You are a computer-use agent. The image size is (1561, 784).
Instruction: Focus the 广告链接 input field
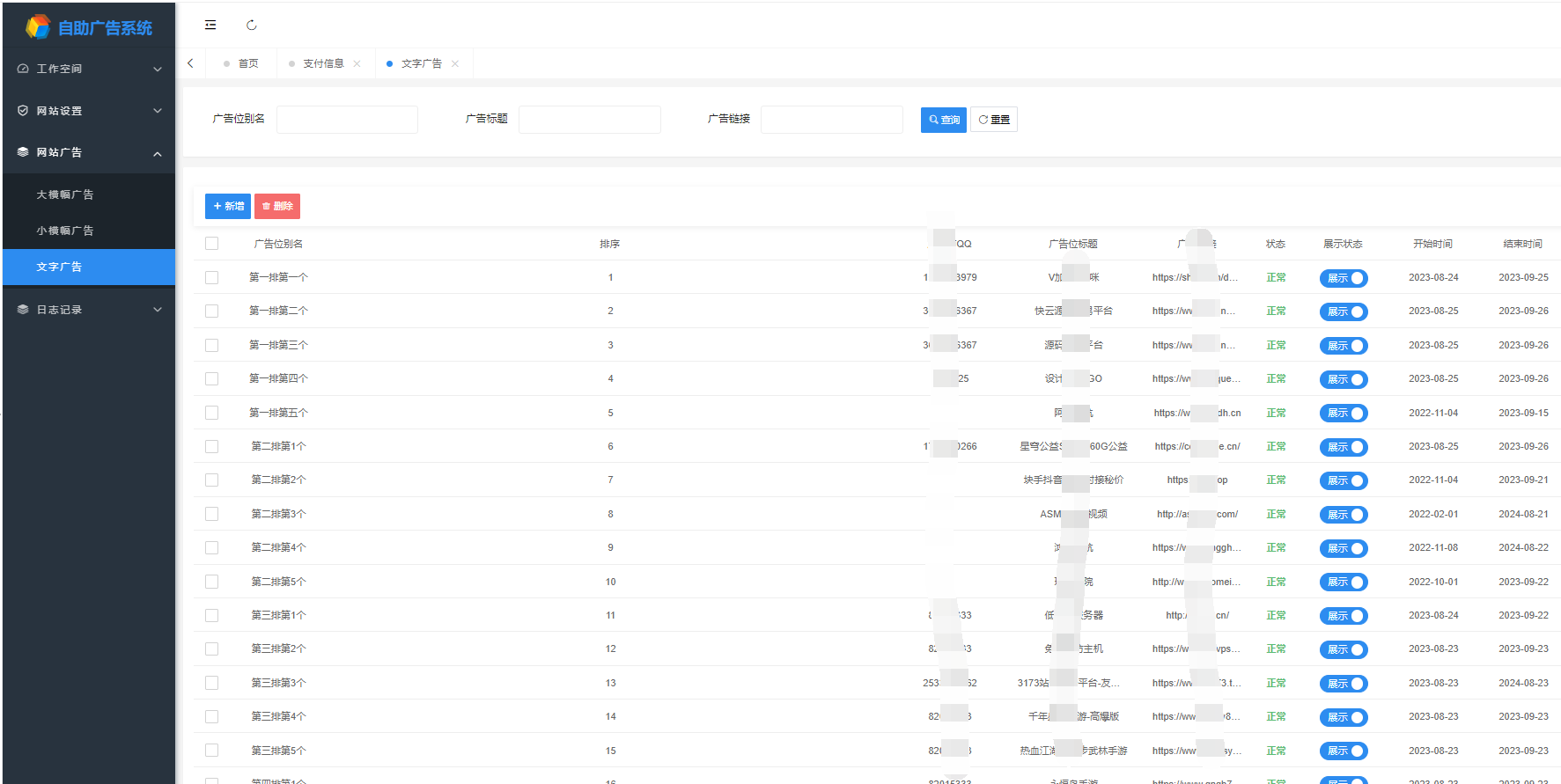click(832, 120)
